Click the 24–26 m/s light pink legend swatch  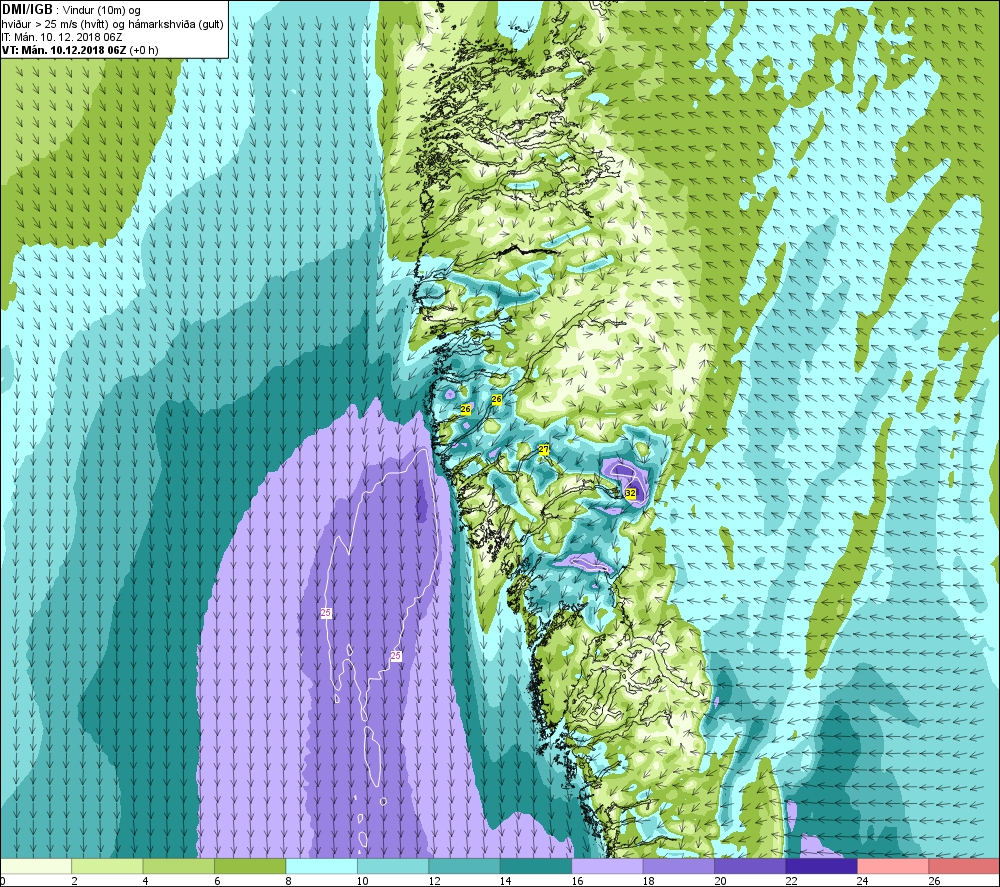tap(893, 866)
